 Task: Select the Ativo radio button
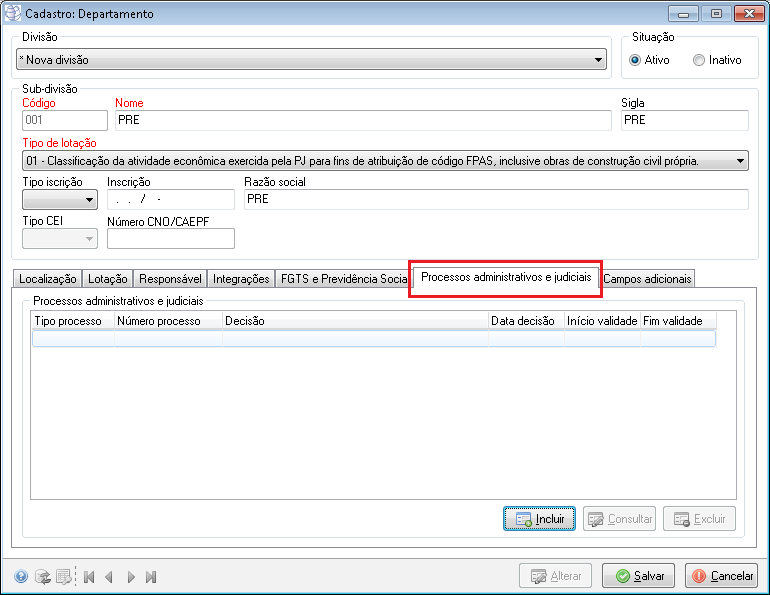click(635, 60)
